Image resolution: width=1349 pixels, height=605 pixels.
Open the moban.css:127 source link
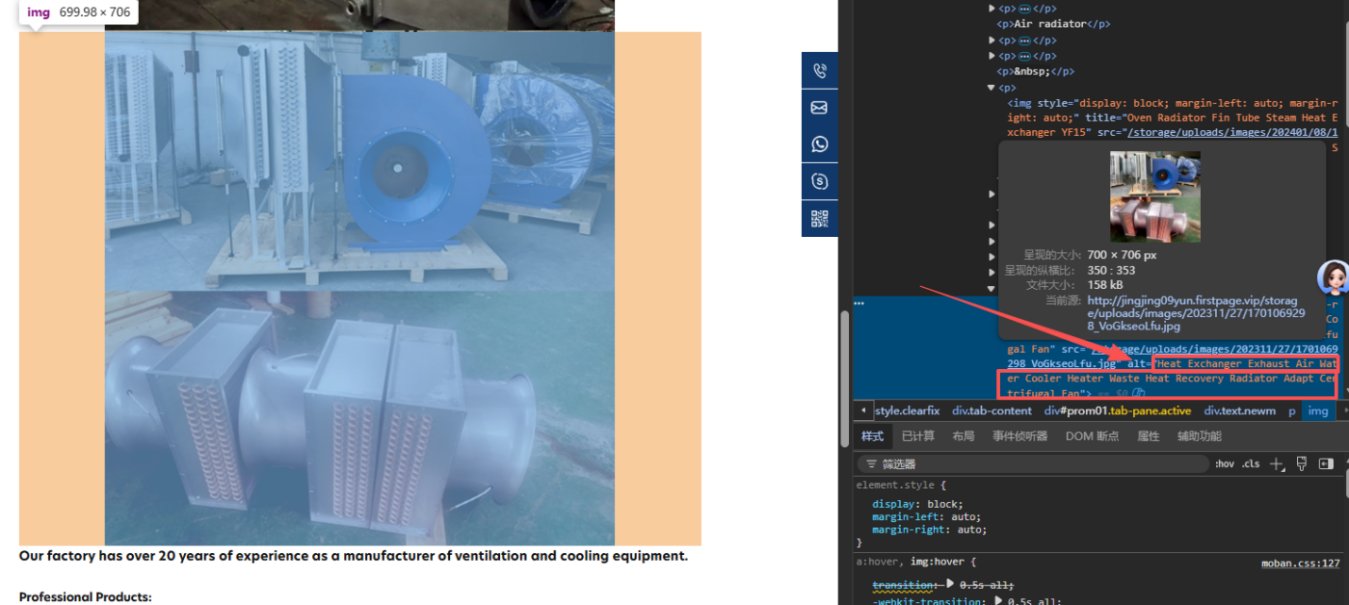click(x=1300, y=563)
